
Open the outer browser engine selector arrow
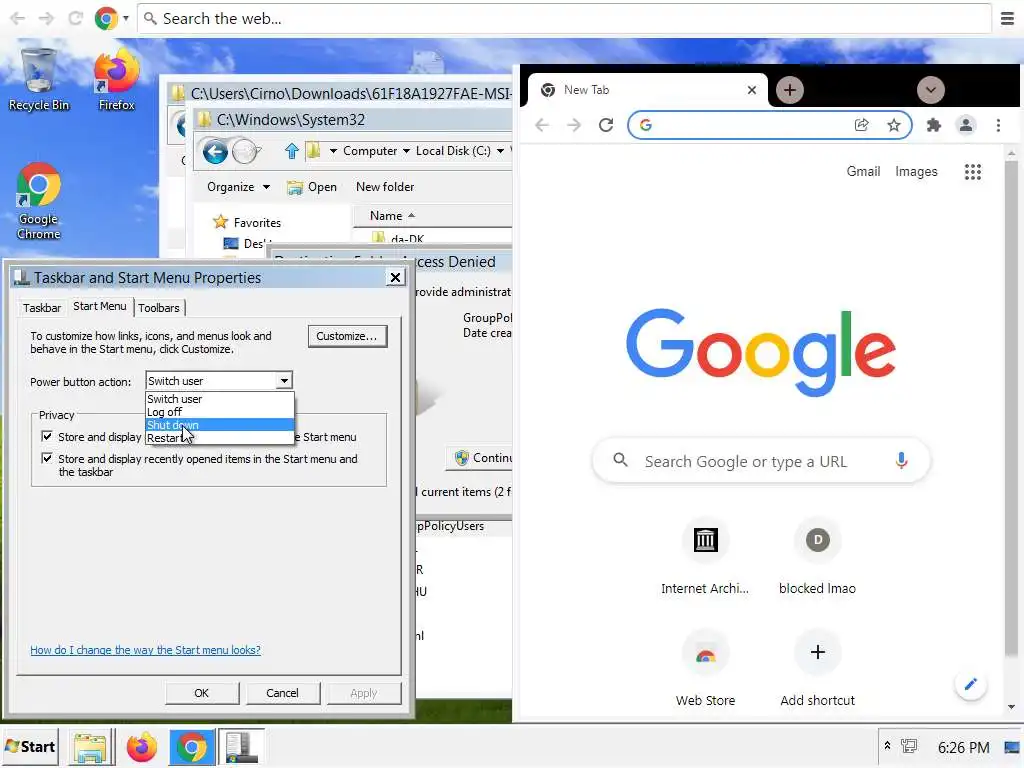125,18
